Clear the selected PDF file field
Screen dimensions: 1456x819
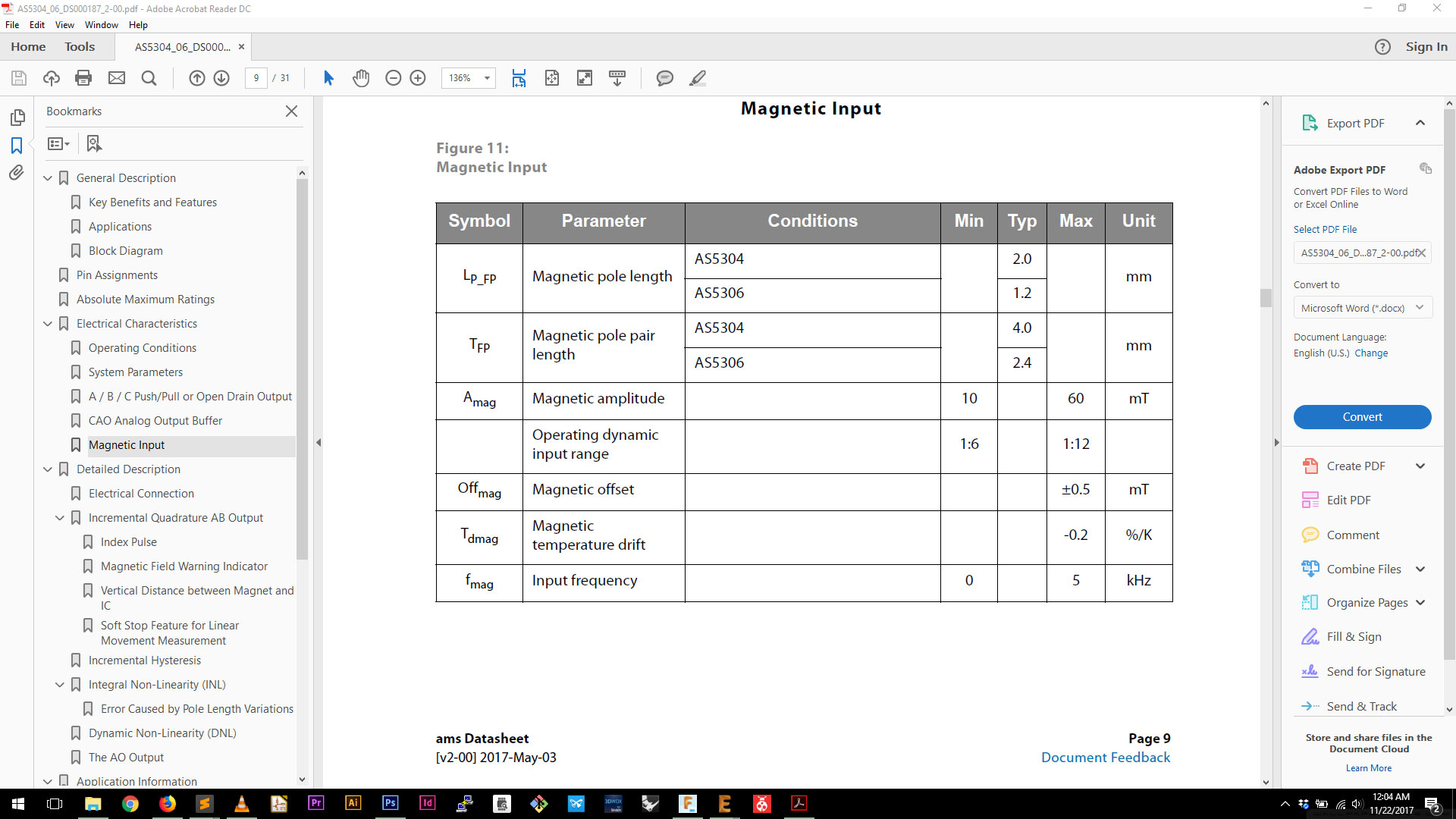[x=1422, y=253]
